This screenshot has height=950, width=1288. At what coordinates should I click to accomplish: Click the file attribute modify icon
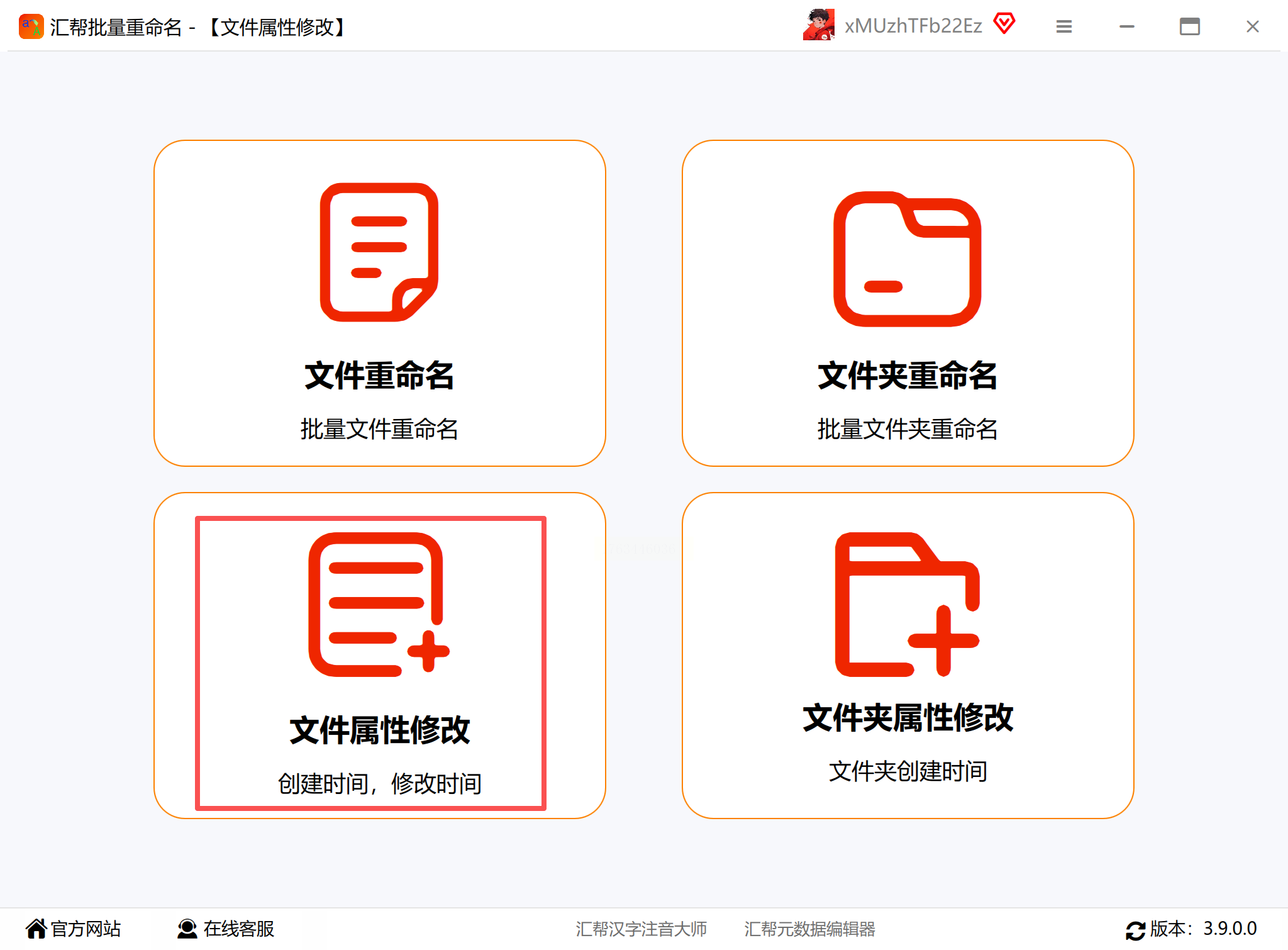pyautogui.click(x=378, y=605)
